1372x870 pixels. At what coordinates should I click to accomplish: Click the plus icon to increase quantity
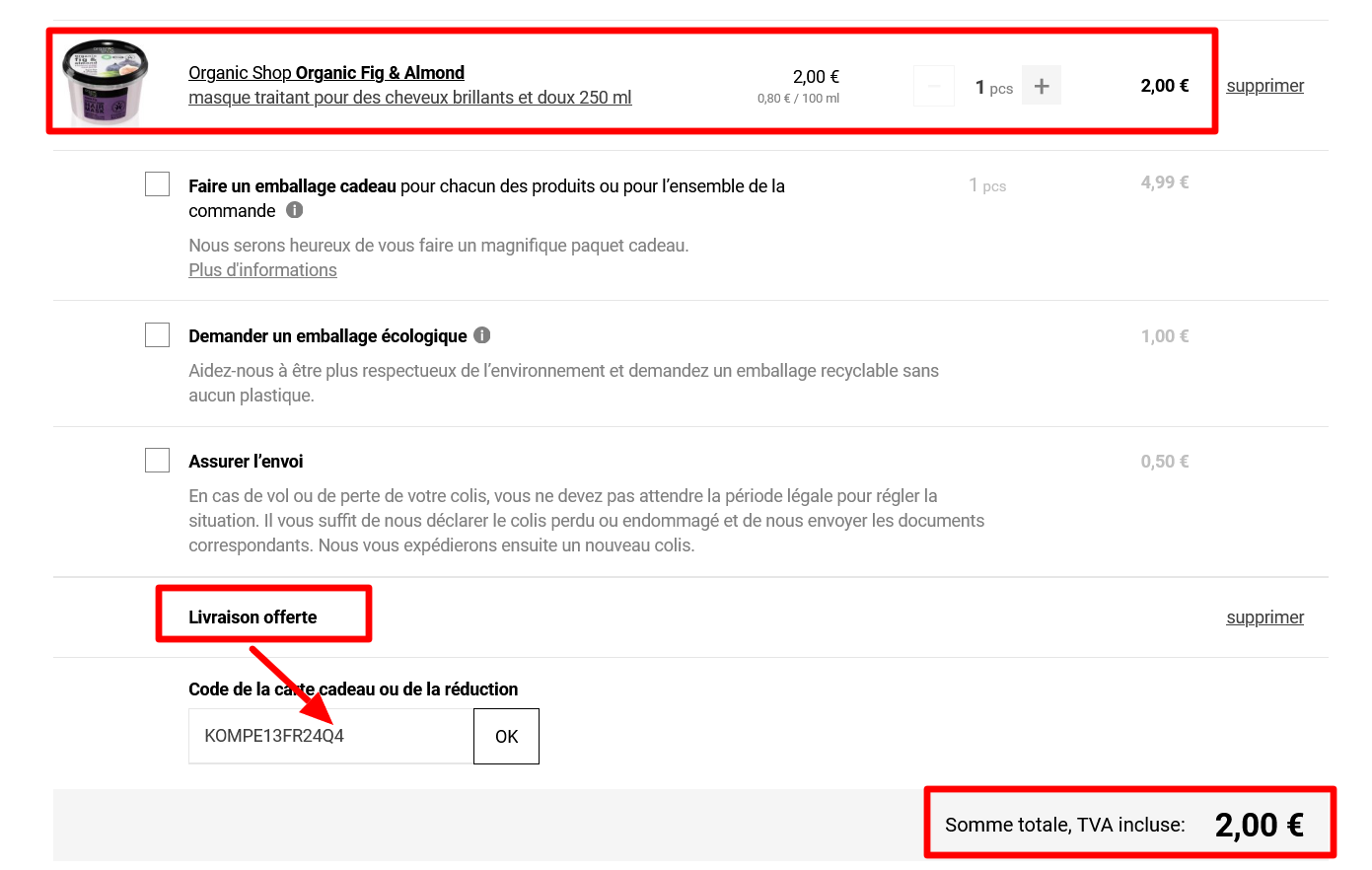click(1041, 87)
